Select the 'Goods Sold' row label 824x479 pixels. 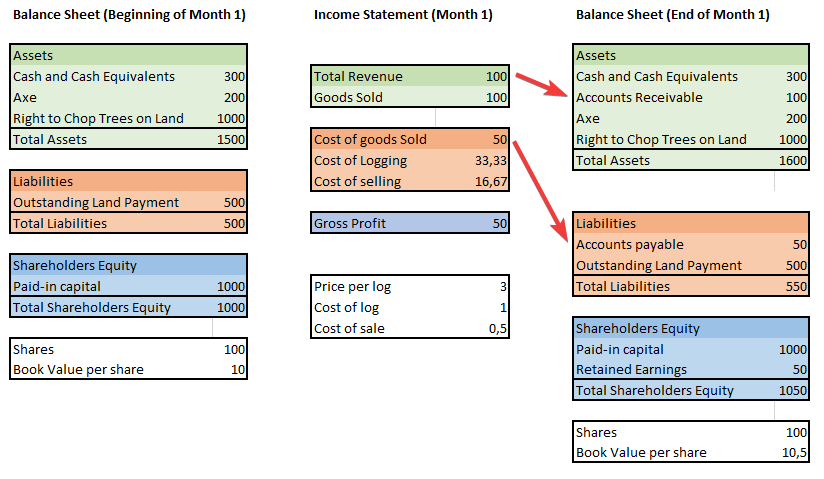348,98
